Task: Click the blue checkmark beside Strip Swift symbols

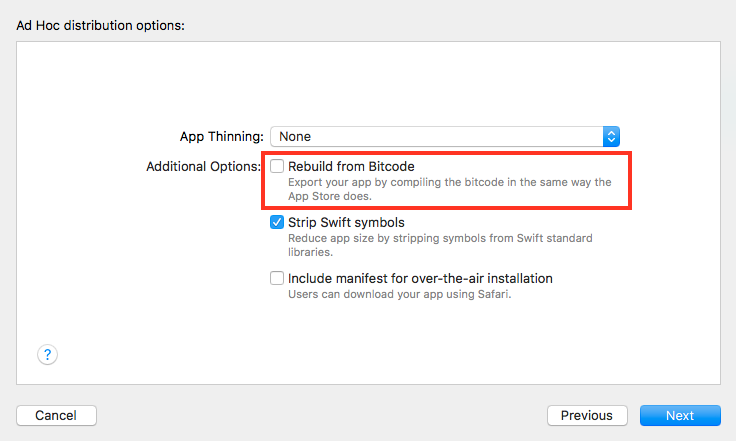Action: pos(277,223)
